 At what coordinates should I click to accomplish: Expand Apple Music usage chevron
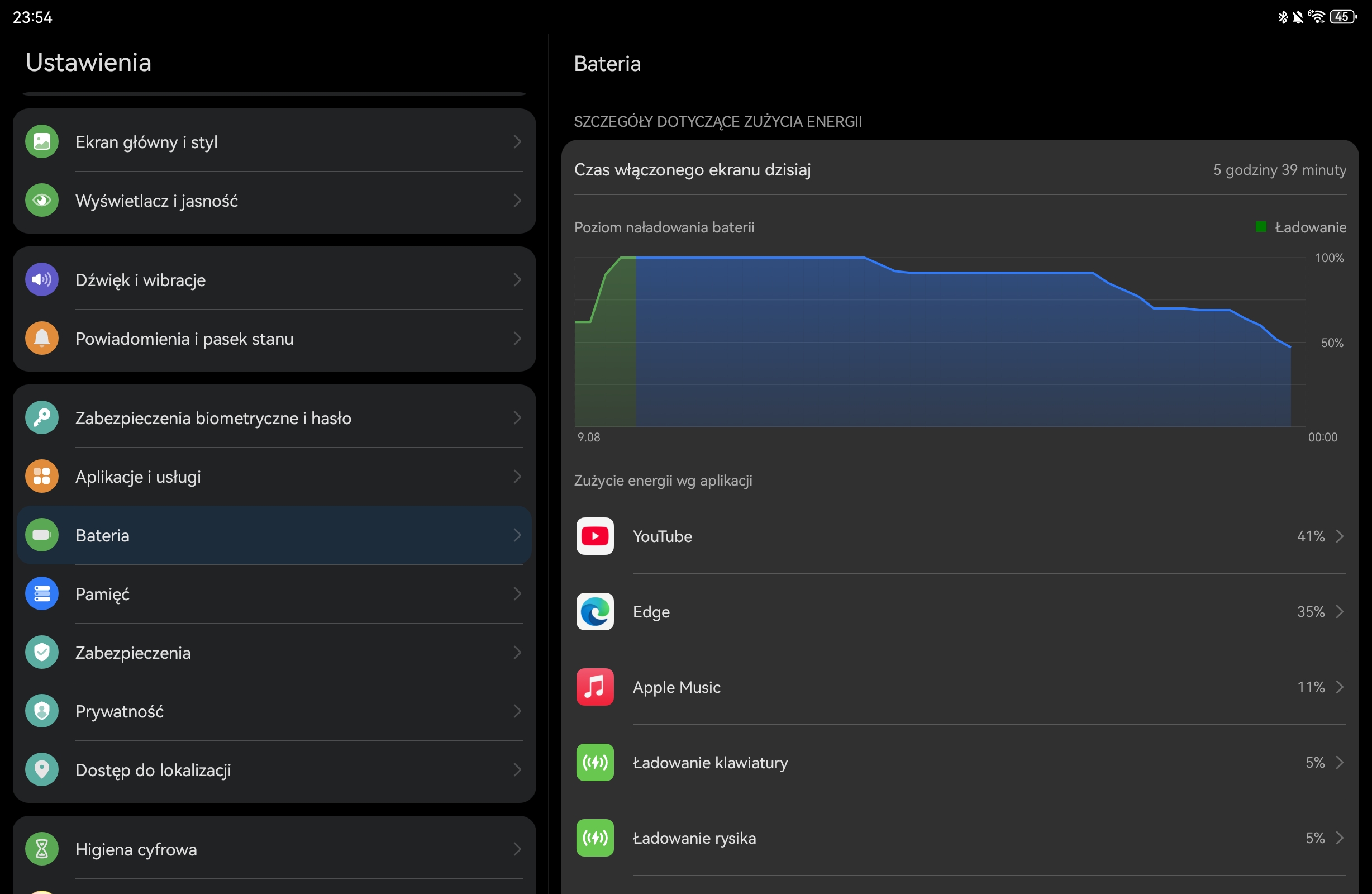click(1340, 687)
